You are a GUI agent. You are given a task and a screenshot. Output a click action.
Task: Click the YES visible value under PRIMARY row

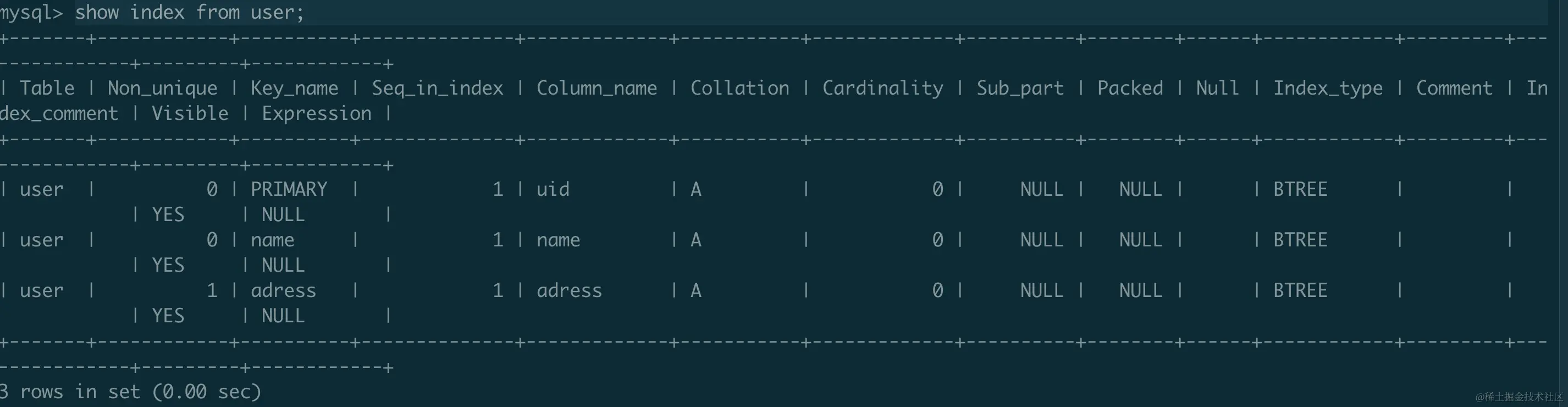[168, 215]
